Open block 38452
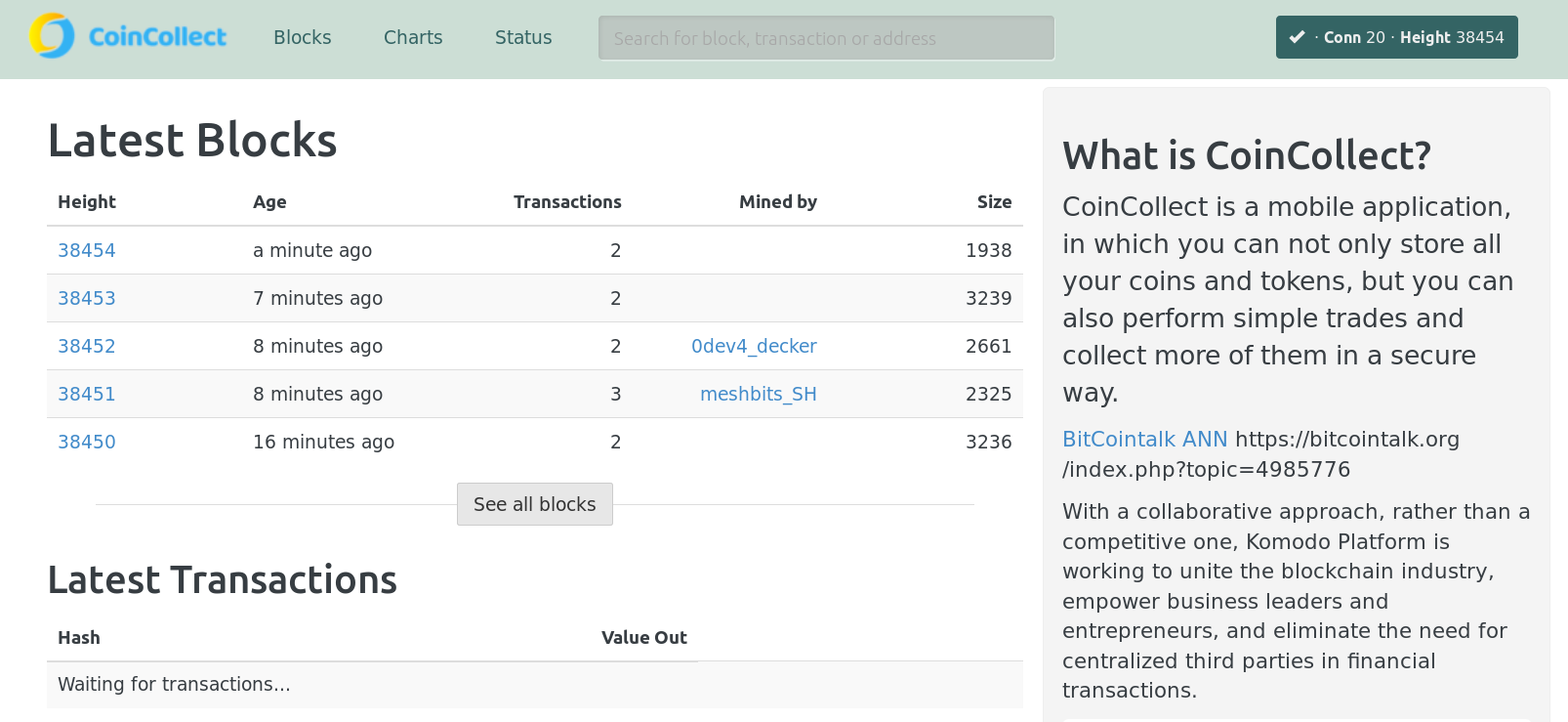Viewport: 1568px width, 722px height. coord(87,346)
